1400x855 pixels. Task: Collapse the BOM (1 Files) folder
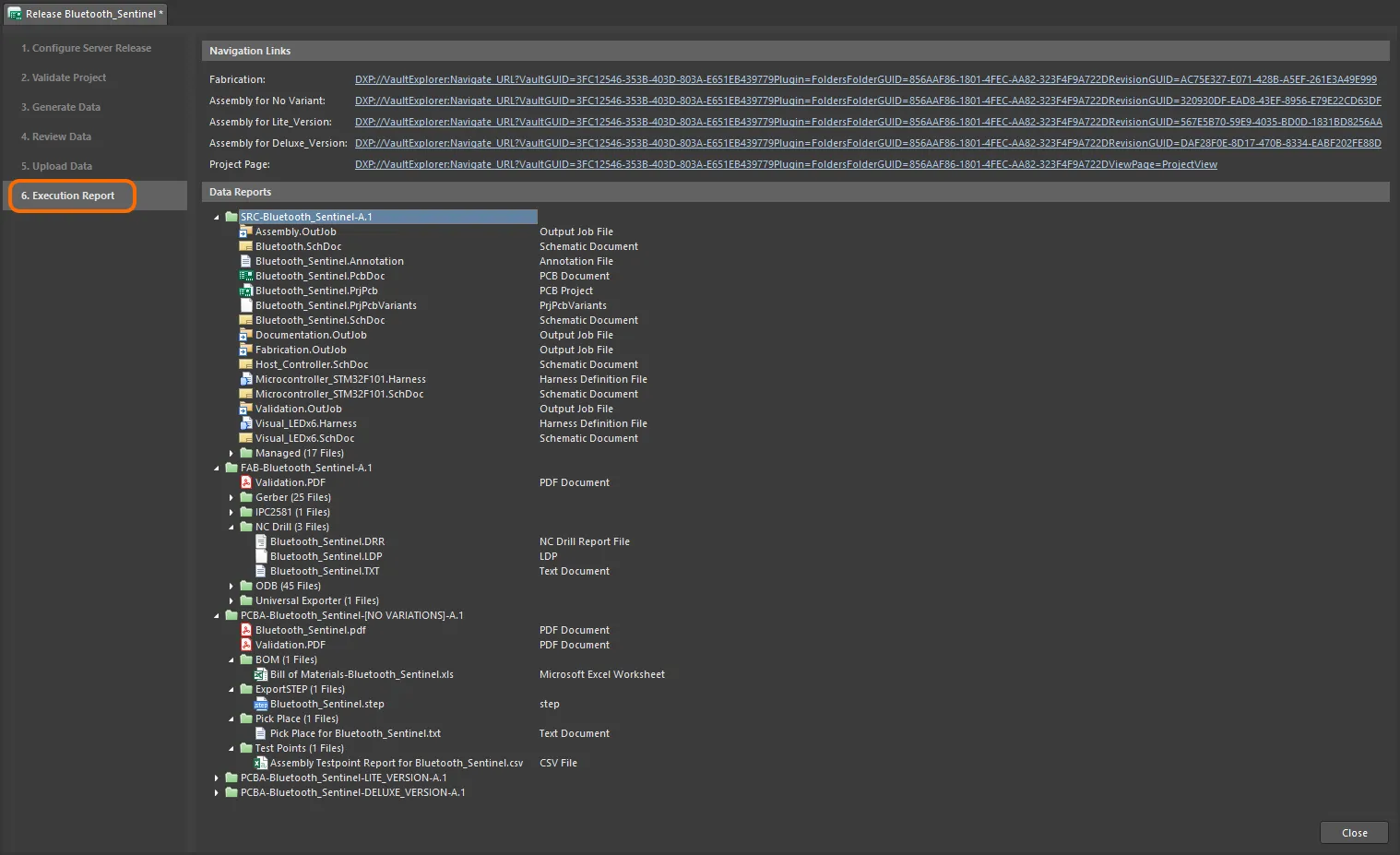(231, 660)
